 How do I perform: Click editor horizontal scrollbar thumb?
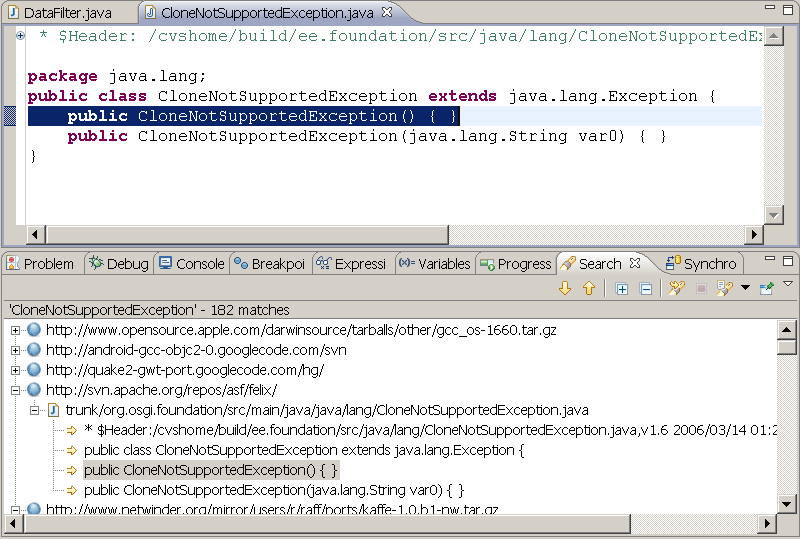(247, 235)
